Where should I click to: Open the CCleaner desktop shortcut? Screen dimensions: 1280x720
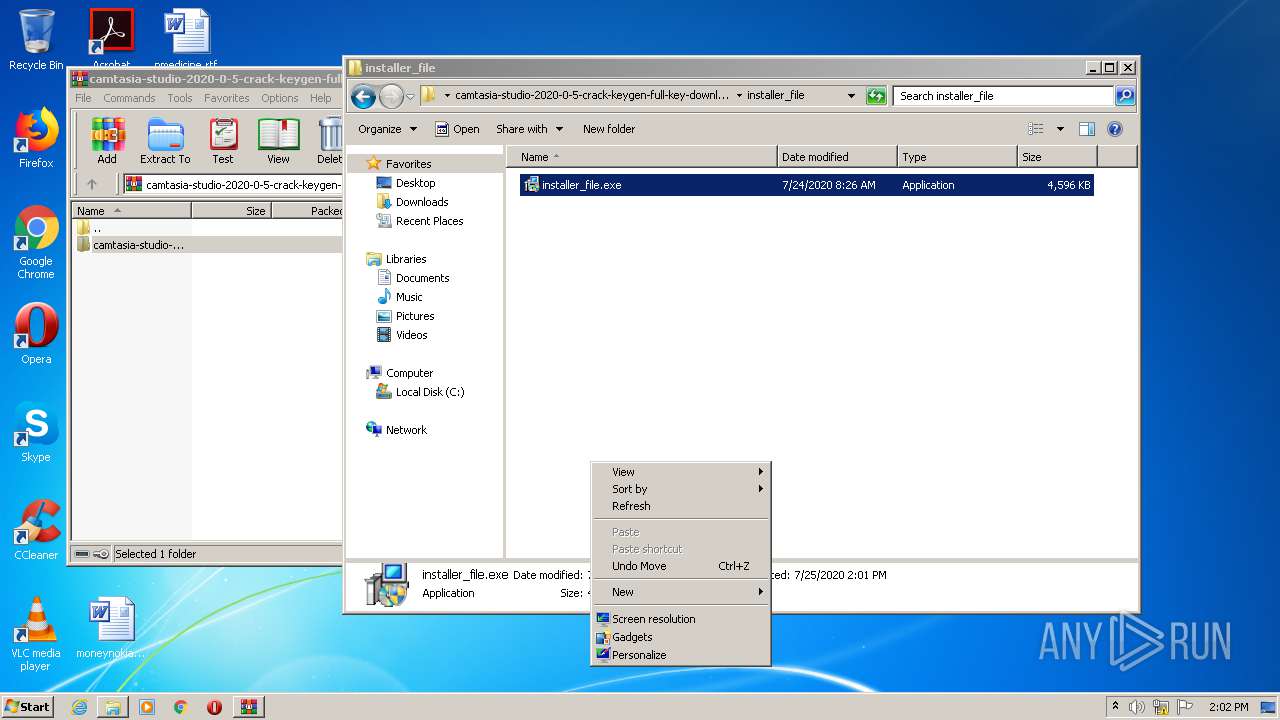tap(36, 530)
